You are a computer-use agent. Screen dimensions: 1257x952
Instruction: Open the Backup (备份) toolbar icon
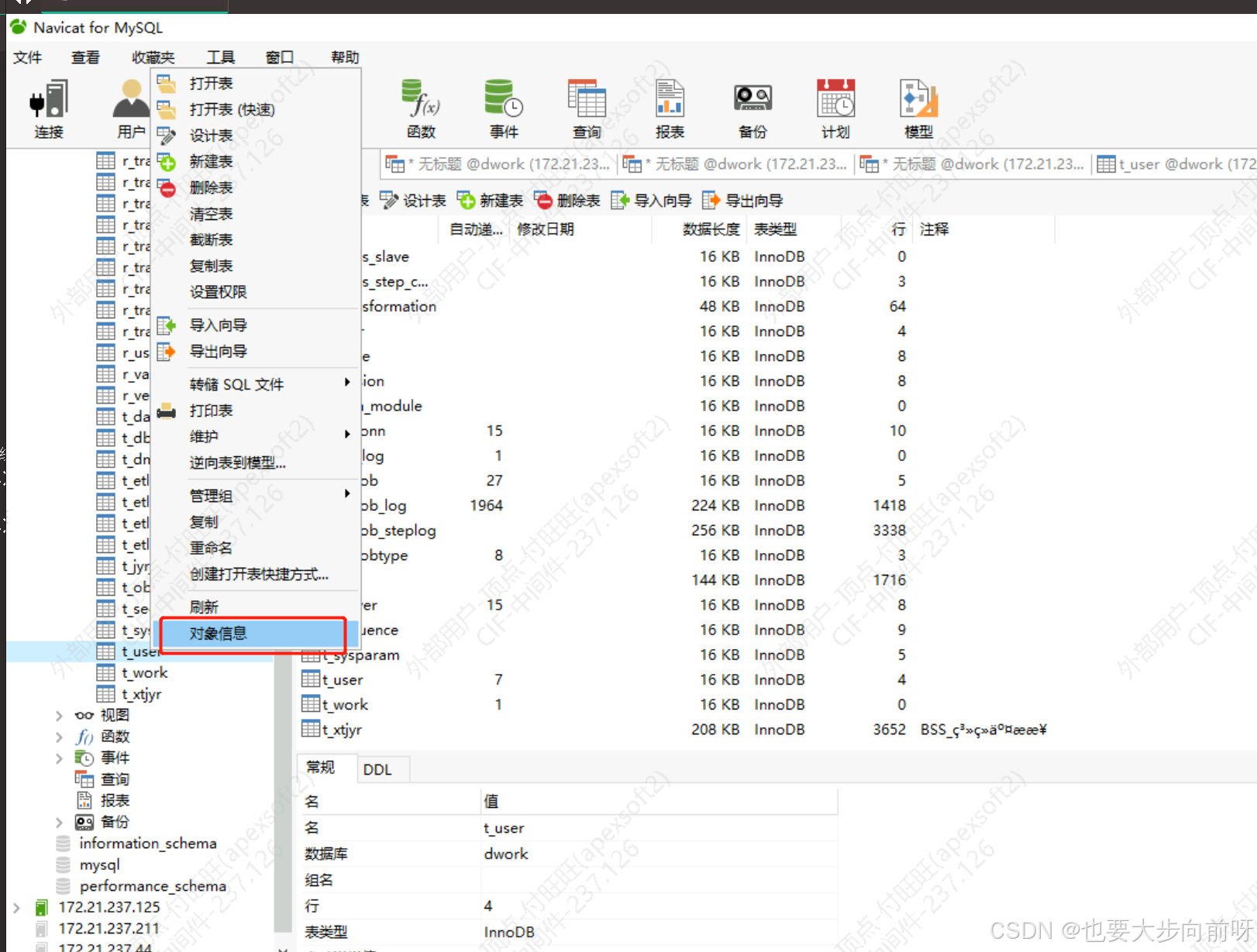[x=752, y=108]
